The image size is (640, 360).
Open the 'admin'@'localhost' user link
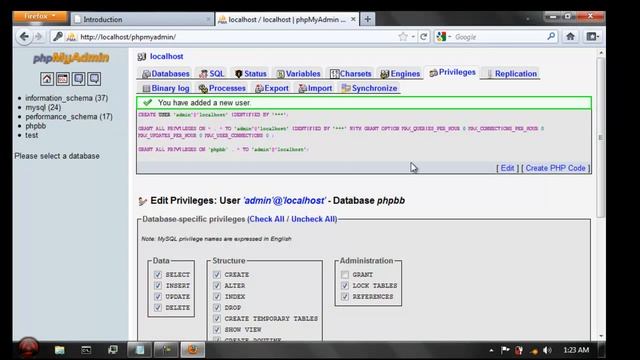284,201
